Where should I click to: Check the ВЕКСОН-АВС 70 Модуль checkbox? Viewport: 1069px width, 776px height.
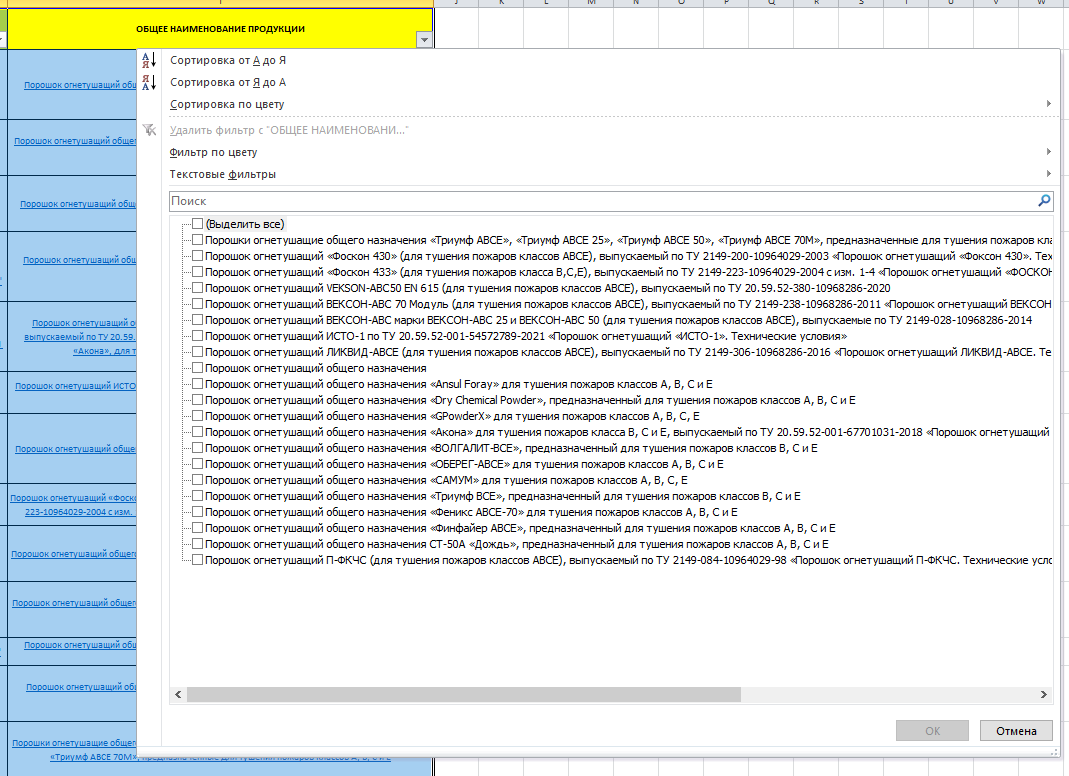[197, 304]
